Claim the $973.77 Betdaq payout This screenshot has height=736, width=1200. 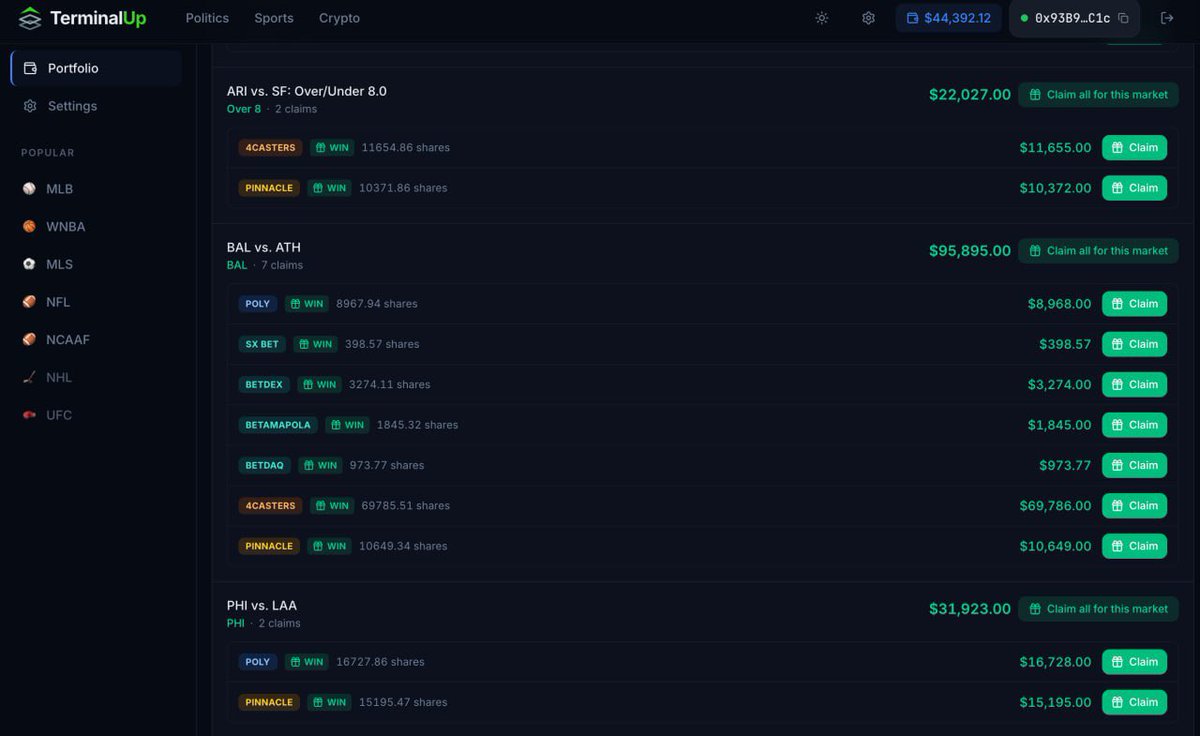point(1134,465)
